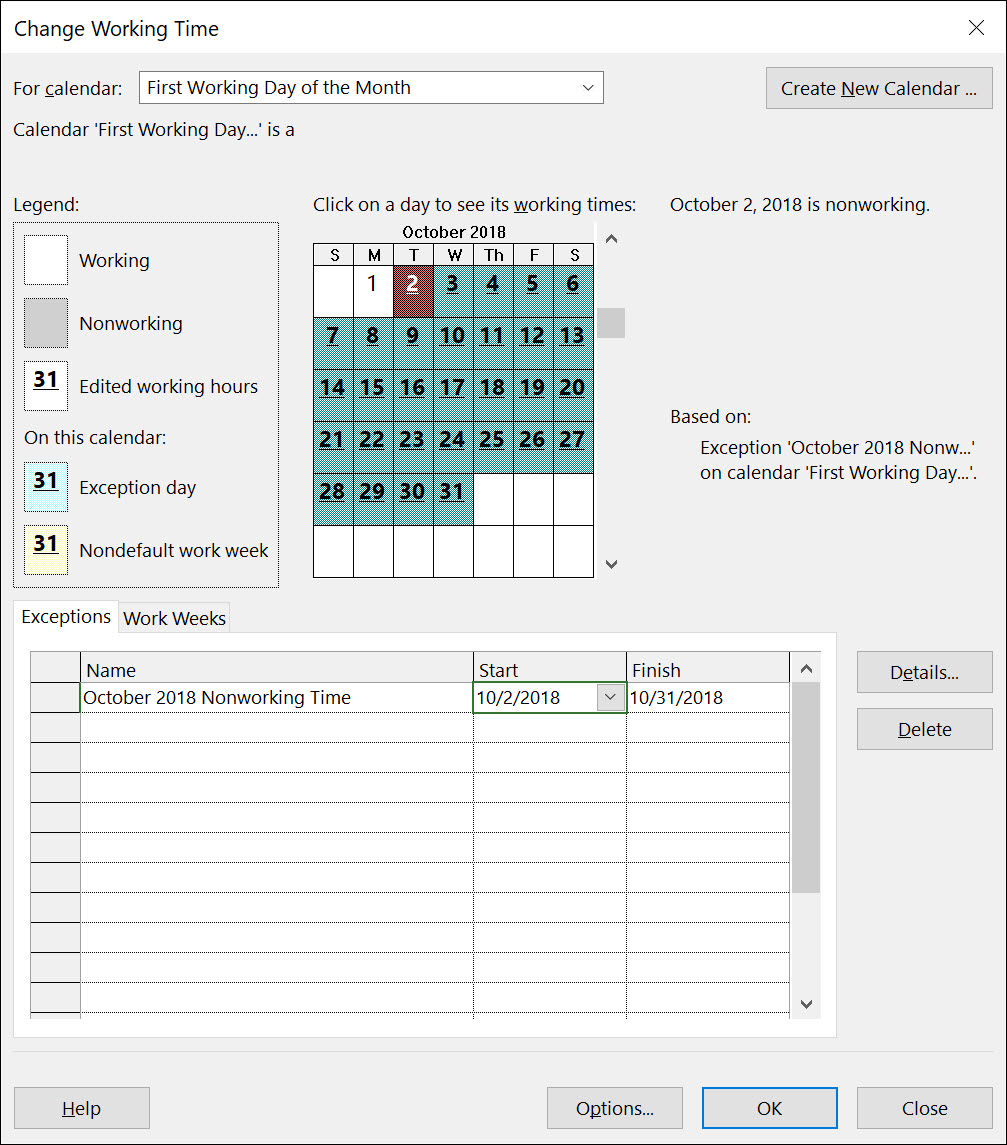Select October 6 in the calendar
The width and height of the screenshot is (1007, 1145).
573,291
